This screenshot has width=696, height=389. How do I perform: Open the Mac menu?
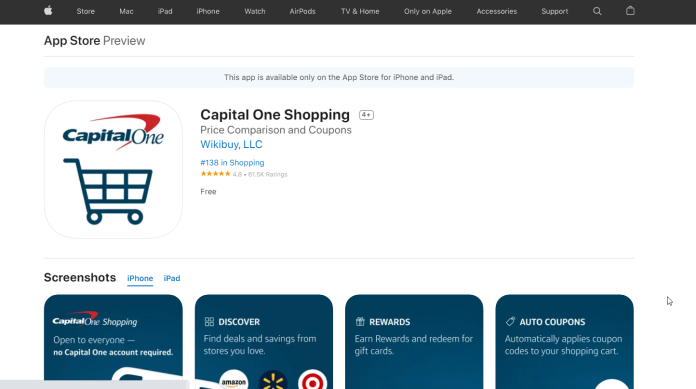[127, 12]
